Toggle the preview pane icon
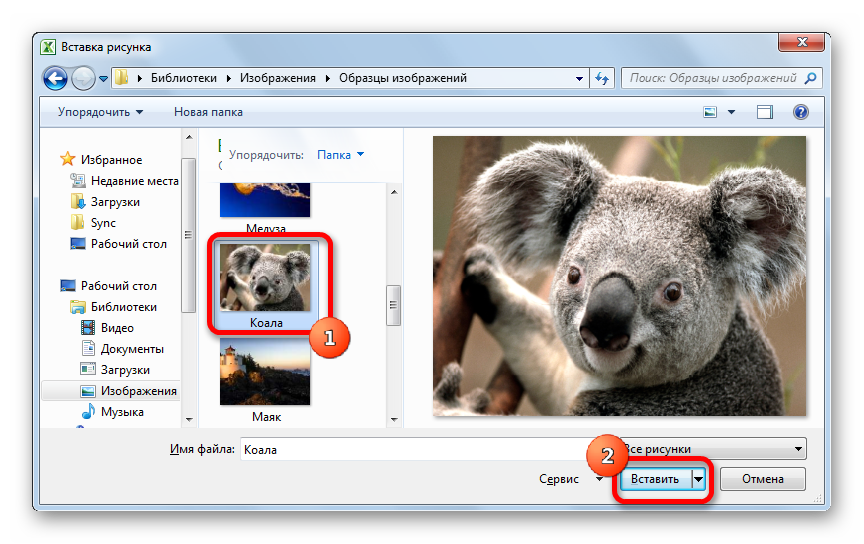864x544 pixels. [x=765, y=112]
